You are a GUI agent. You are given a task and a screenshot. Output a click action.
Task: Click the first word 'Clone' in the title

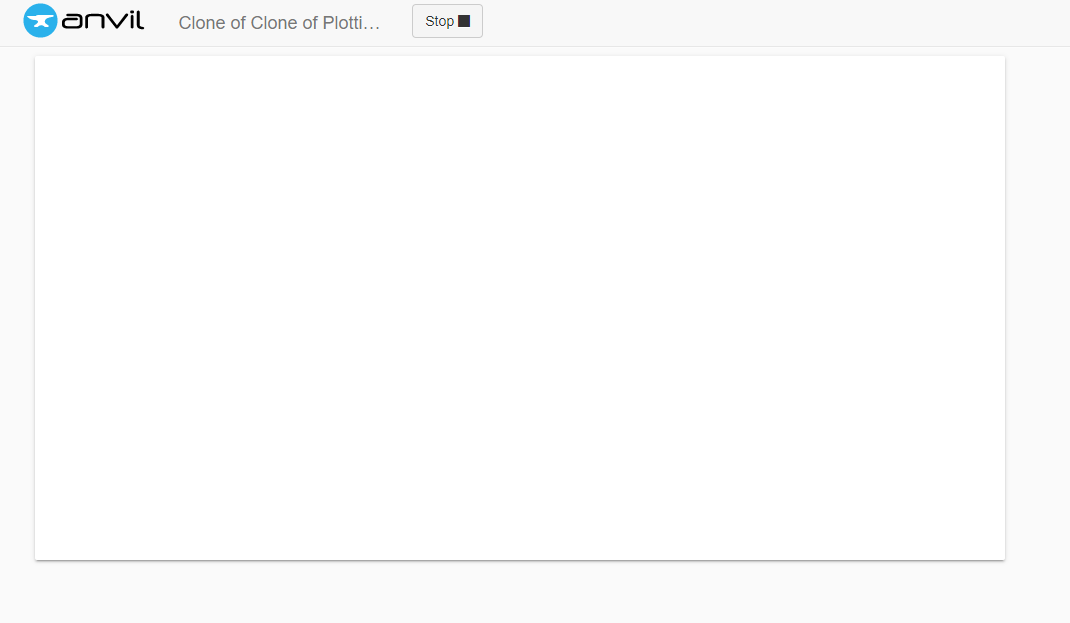coord(202,23)
